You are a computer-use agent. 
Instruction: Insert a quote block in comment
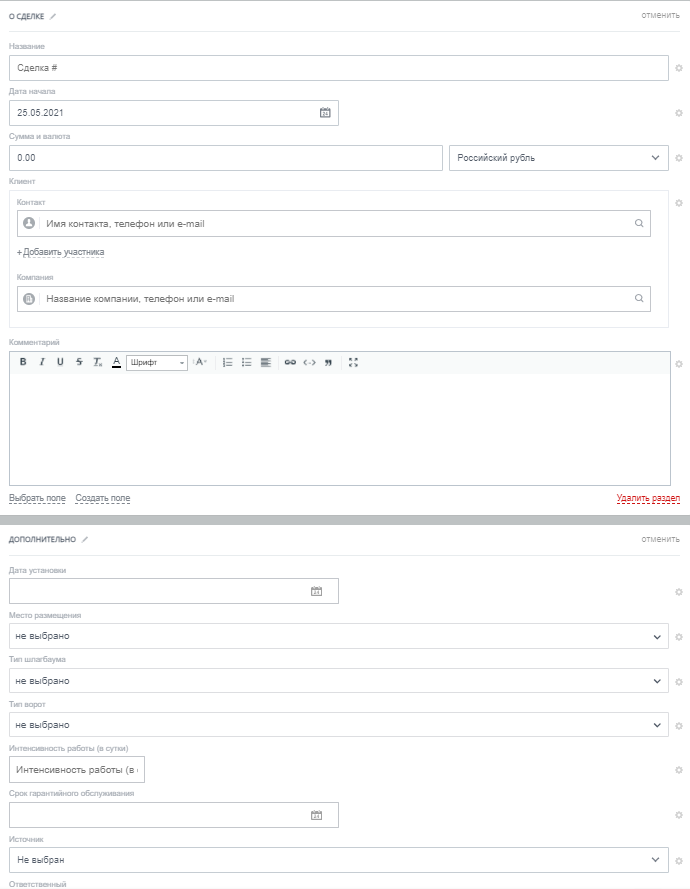(x=328, y=362)
